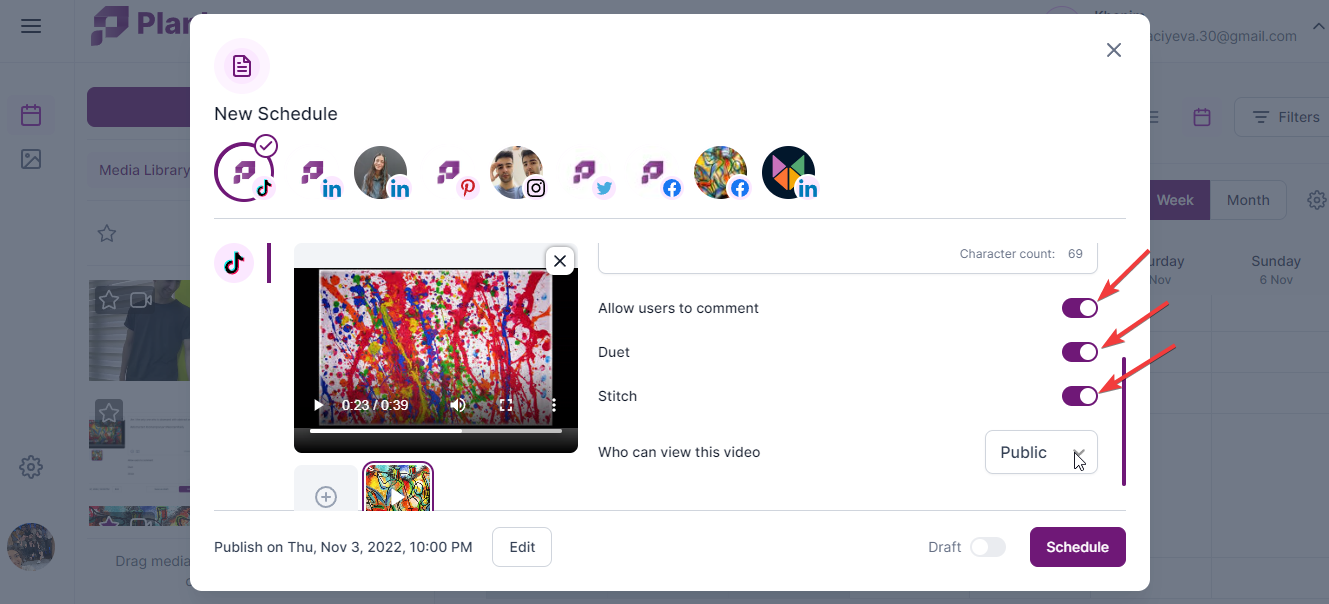
Task: Select the painting-avatar Facebook page
Action: pos(721,173)
